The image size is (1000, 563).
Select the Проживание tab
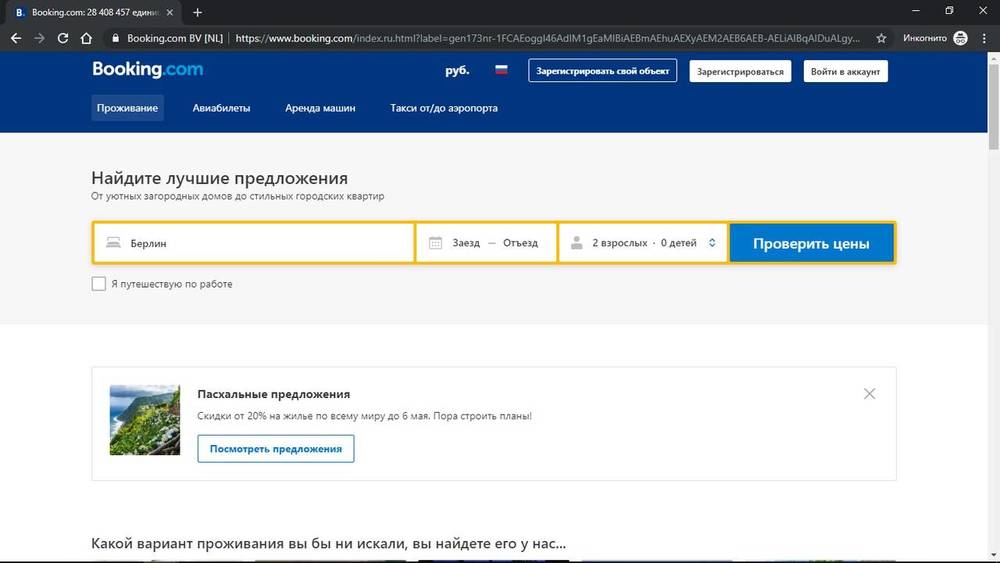point(128,108)
